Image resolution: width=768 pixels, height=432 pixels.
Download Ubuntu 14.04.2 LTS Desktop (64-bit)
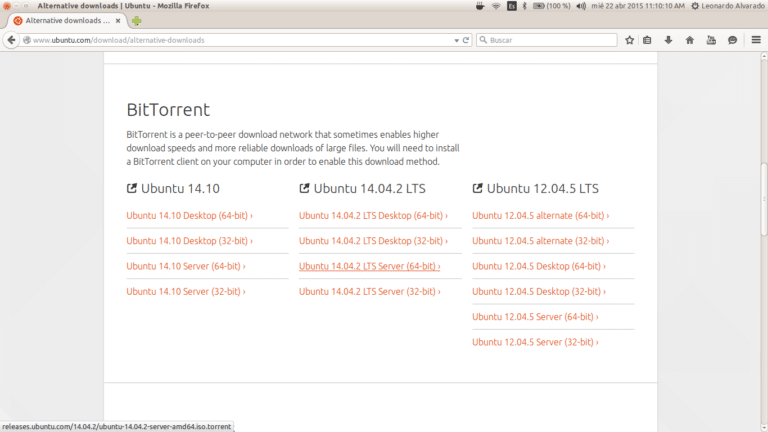click(373, 216)
